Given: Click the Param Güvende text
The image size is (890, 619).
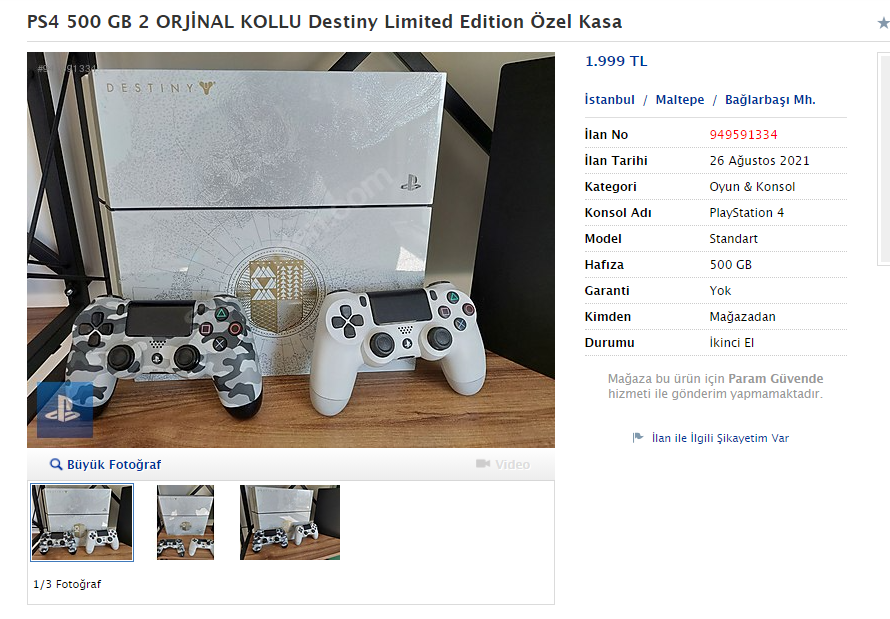Looking at the screenshot, I should [x=775, y=378].
